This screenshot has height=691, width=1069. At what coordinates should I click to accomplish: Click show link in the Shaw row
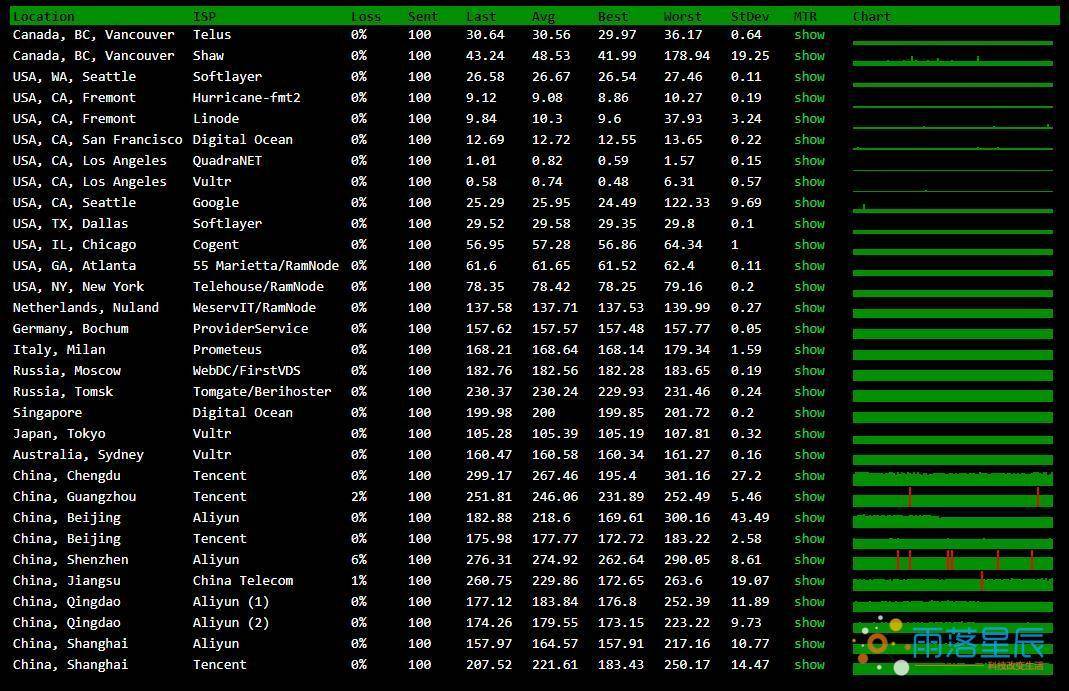pos(809,56)
